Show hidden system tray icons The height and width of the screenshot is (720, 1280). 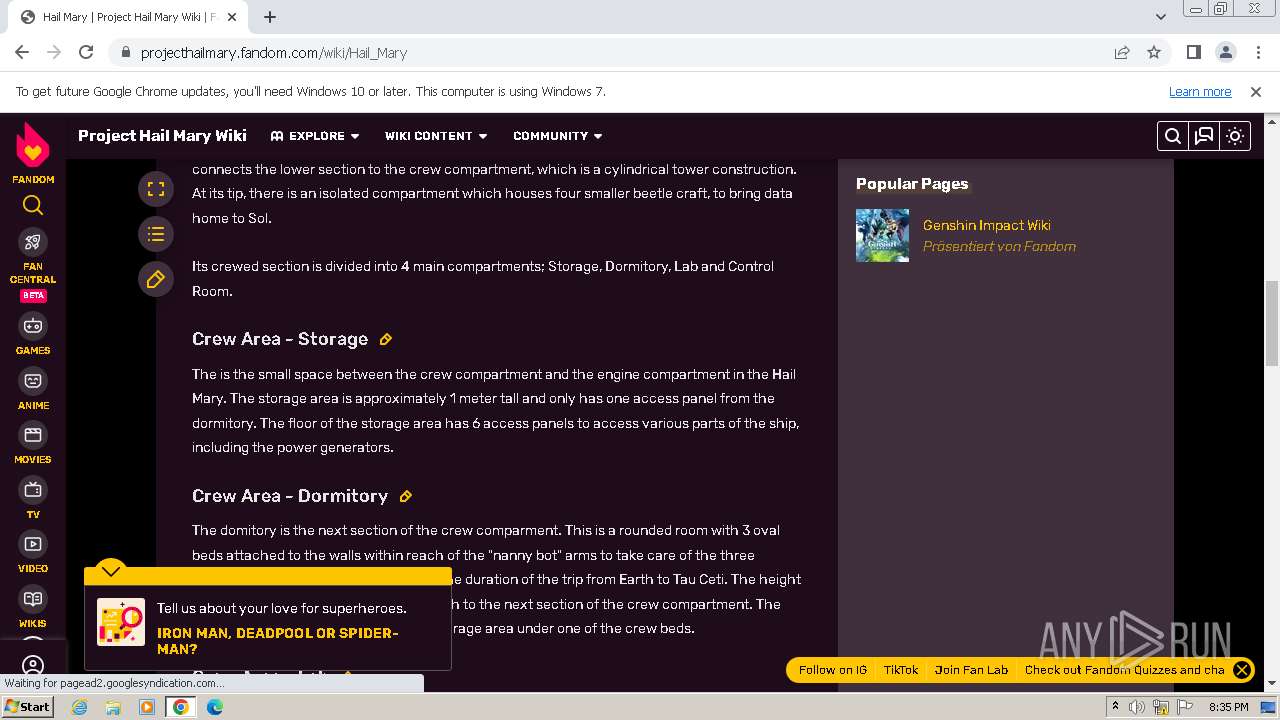point(1115,707)
